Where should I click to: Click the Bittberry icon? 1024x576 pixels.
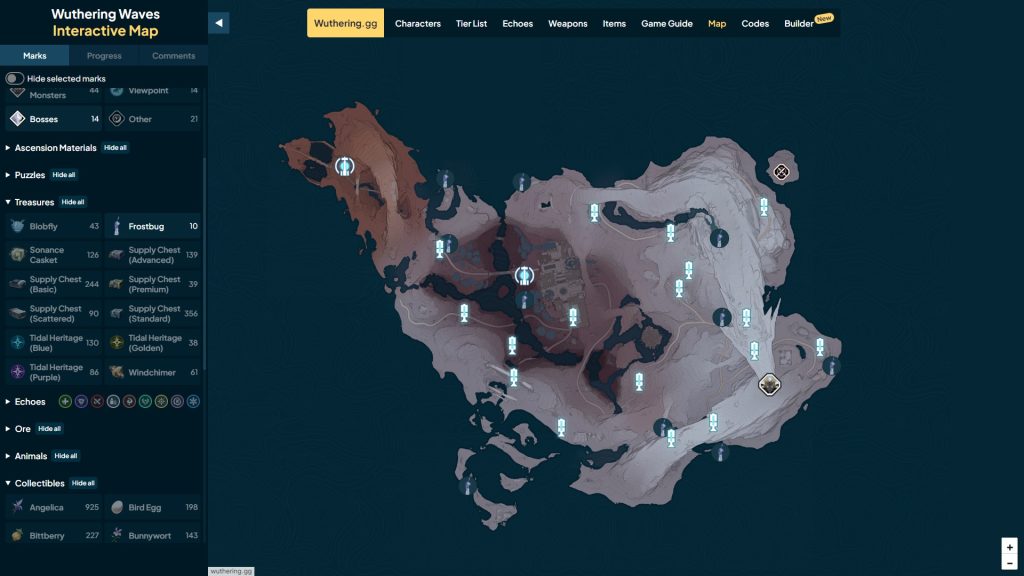18,535
